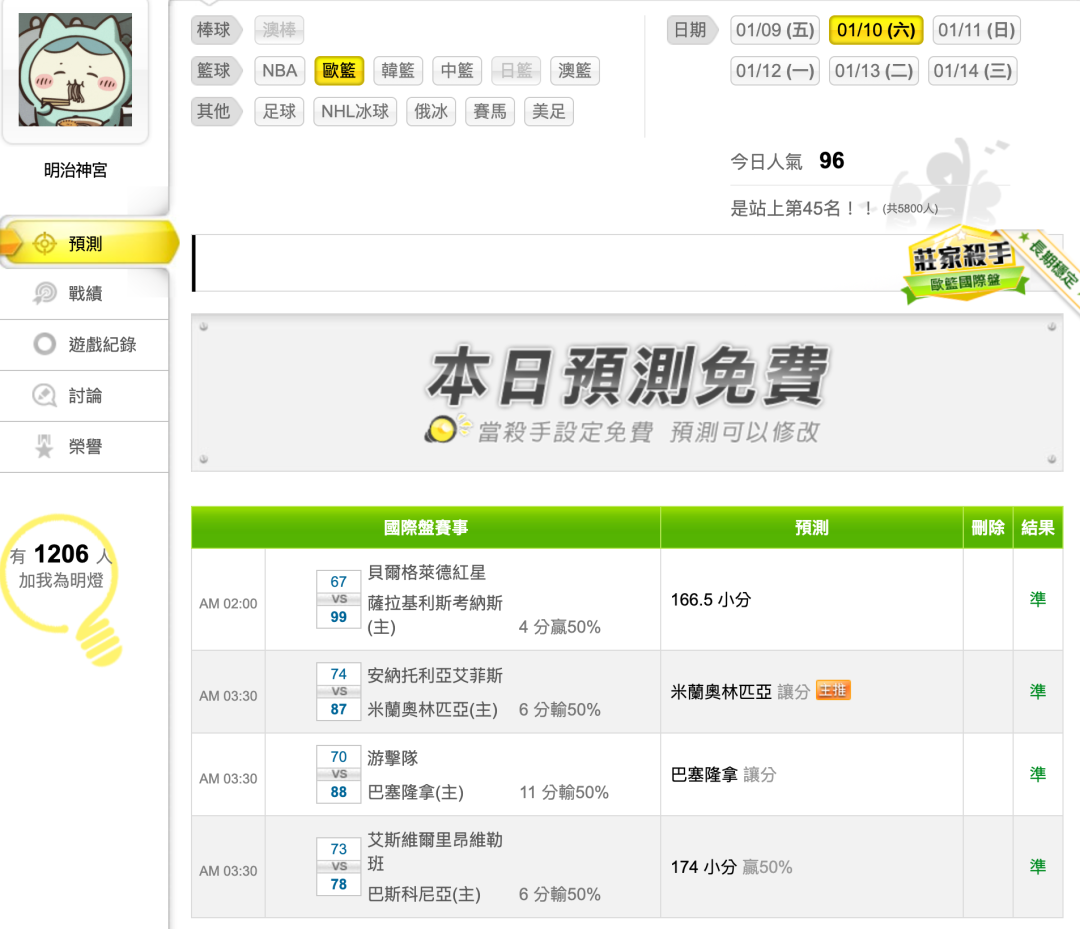Click team name 安納托利亞艾菲斯
1080x929 pixels.
pyautogui.click(x=435, y=675)
